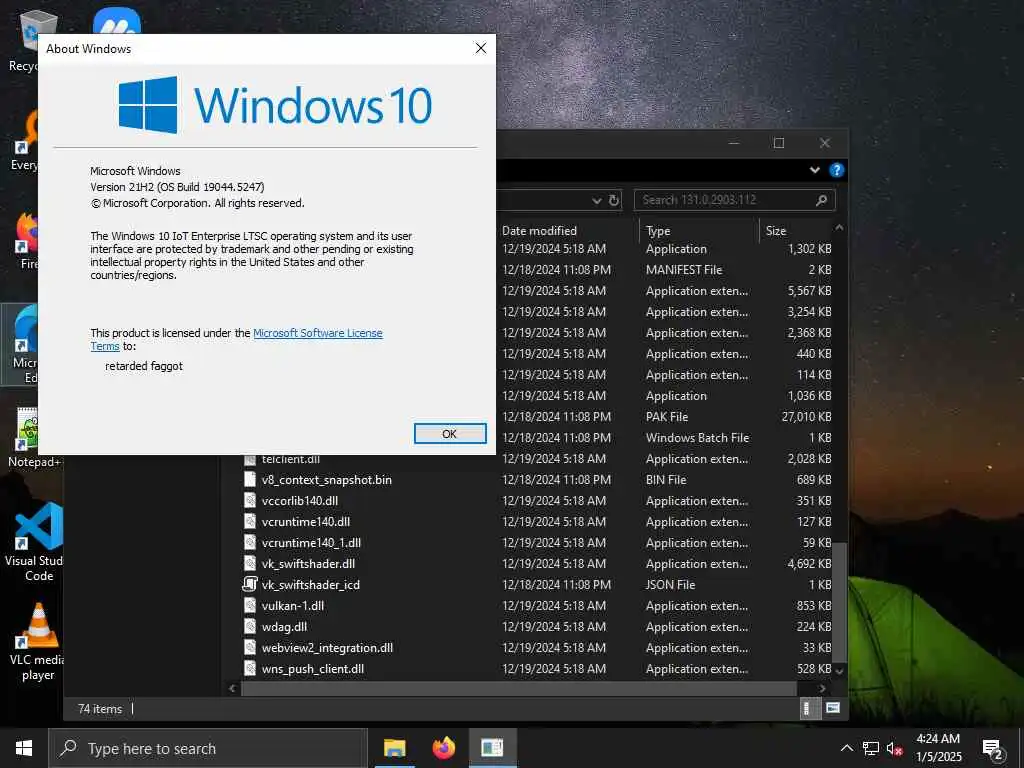Select the file vk_swiftshader.dll

pyautogui.click(x=308, y=564)
